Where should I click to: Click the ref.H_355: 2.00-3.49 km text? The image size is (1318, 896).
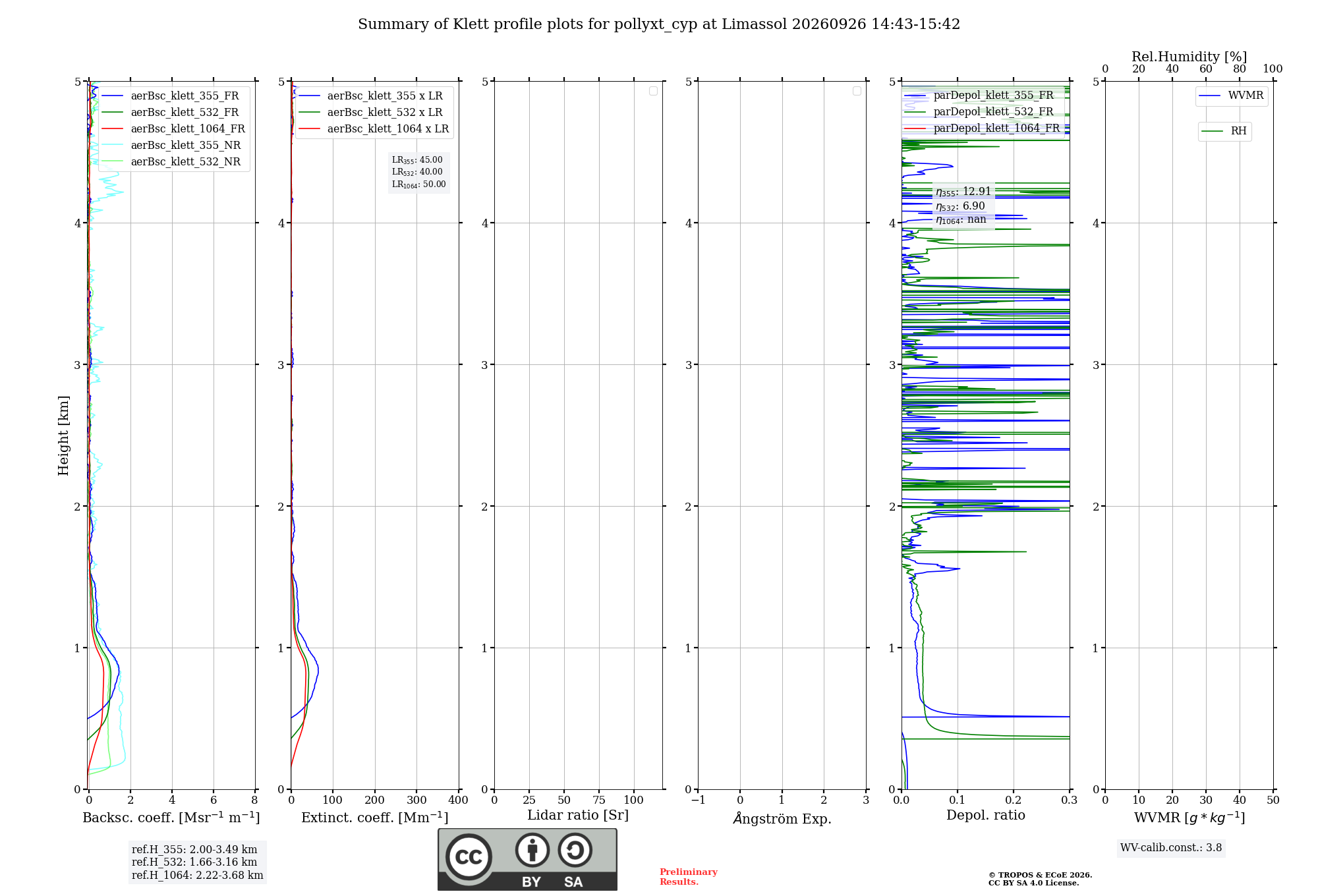194,850
